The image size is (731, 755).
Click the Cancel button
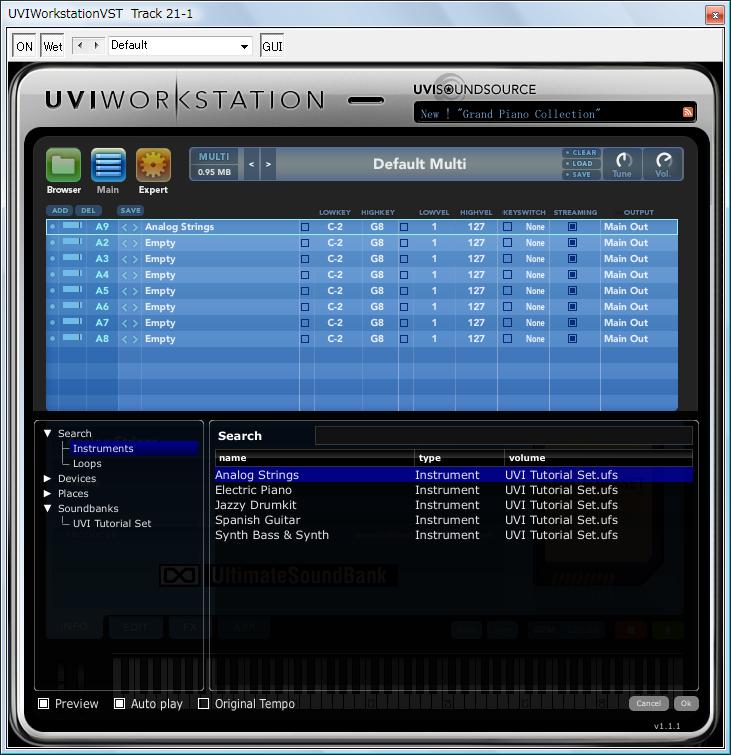coord(648,703)
